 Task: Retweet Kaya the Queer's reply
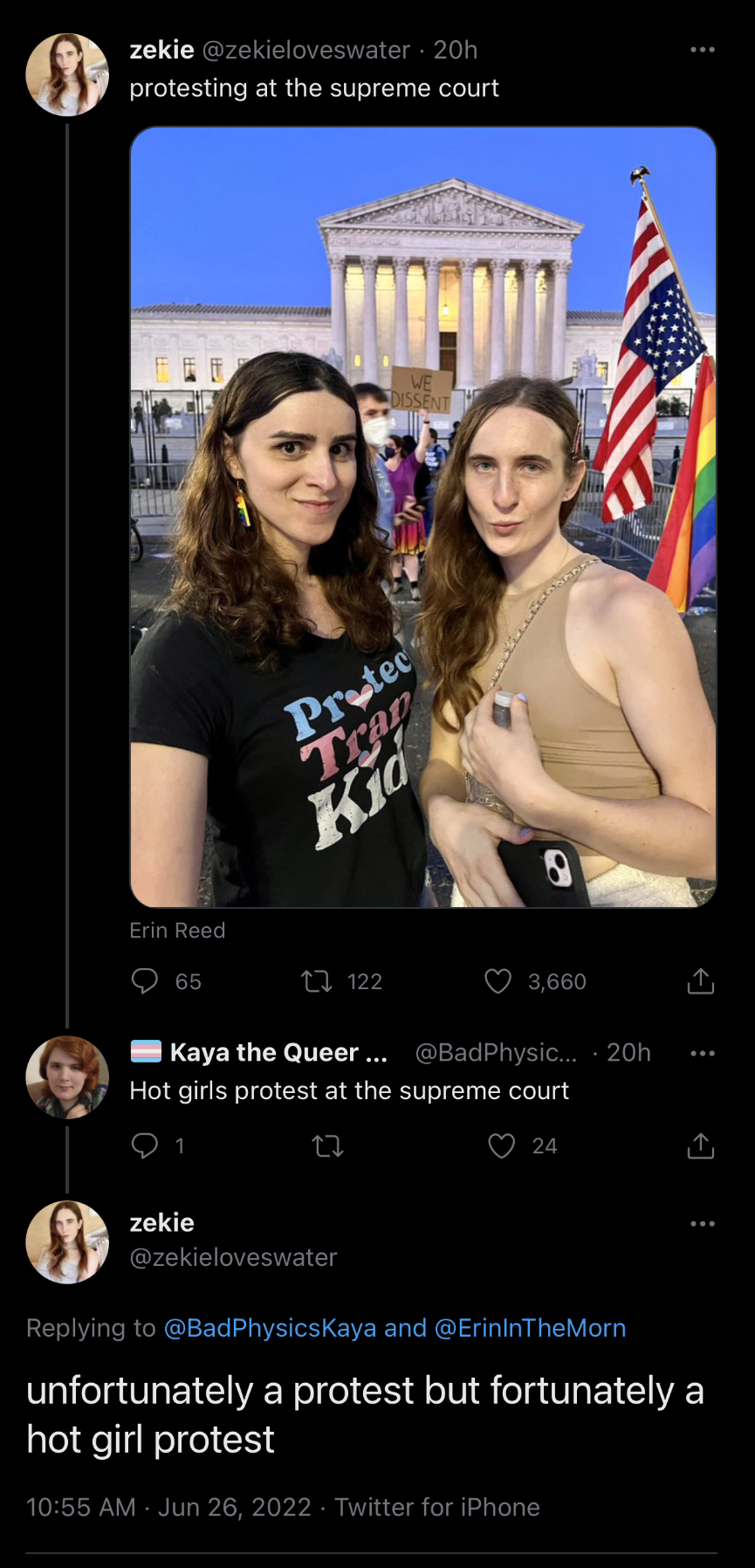[328, 1145]
